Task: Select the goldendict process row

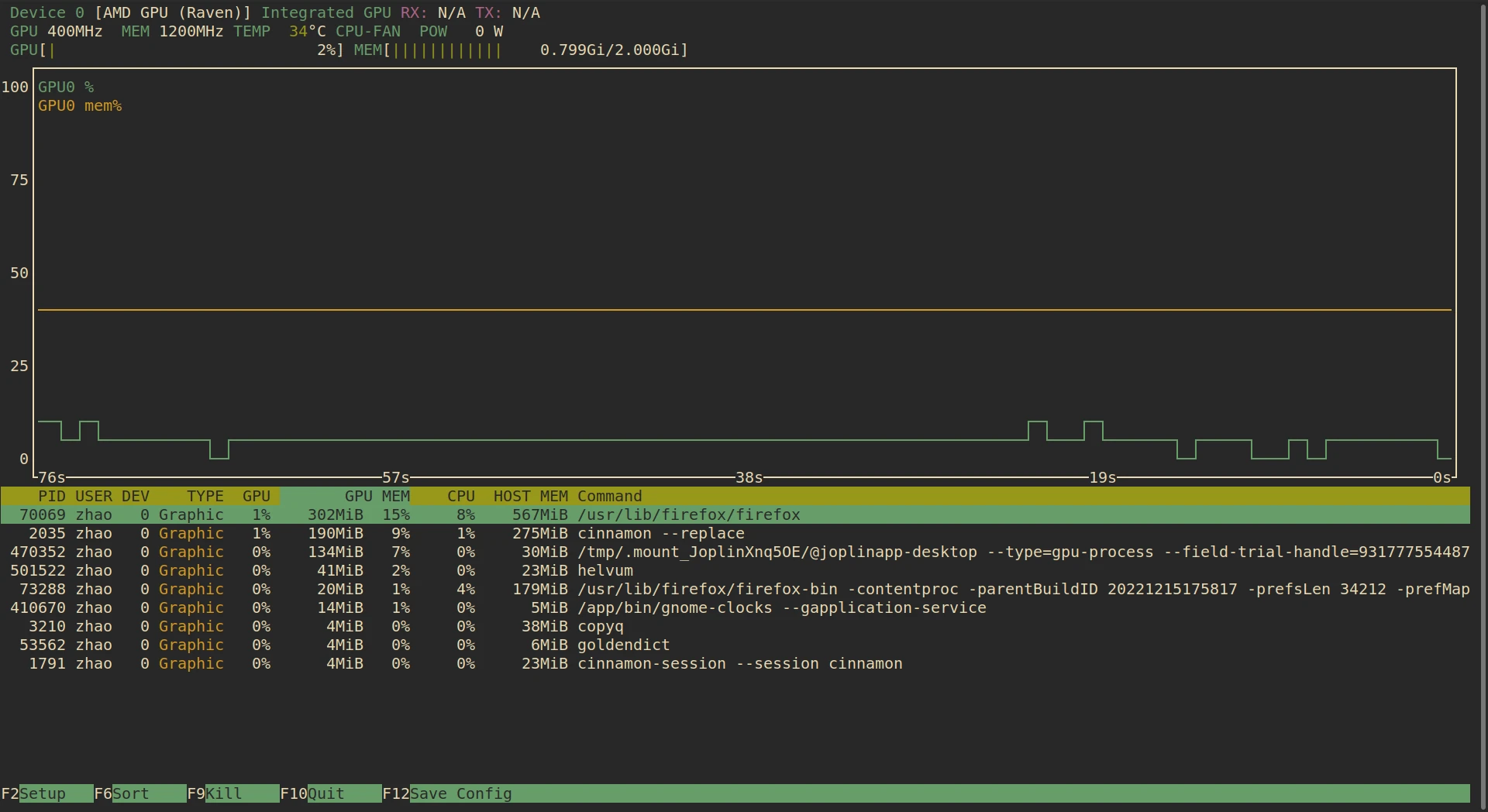Action: [735, 645]
